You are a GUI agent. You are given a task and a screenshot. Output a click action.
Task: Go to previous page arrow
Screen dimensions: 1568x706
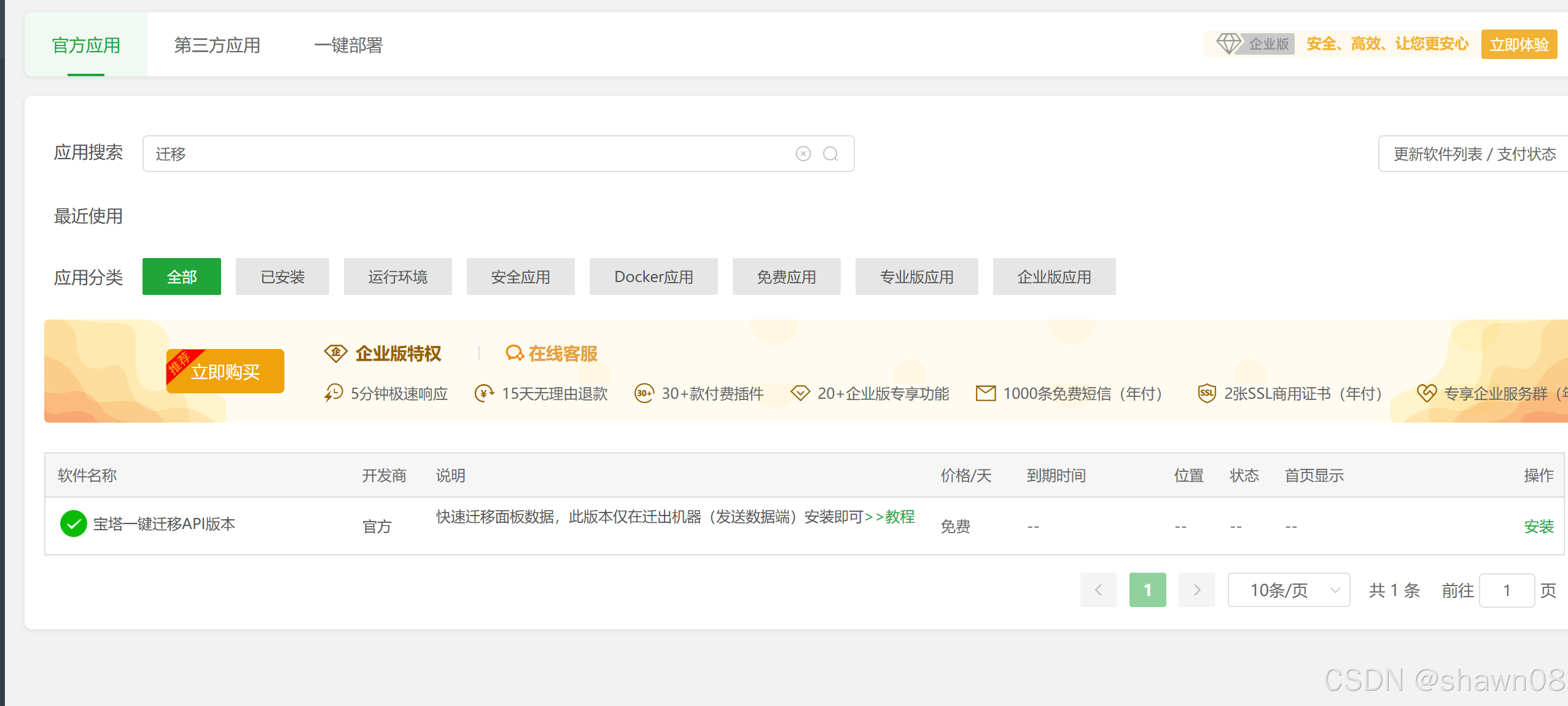click(1098, 590)
